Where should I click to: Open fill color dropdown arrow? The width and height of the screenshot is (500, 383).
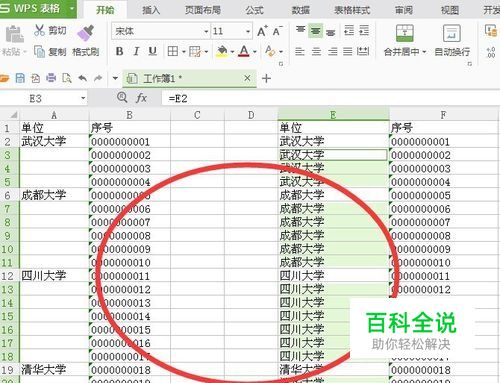click(232, 52)
